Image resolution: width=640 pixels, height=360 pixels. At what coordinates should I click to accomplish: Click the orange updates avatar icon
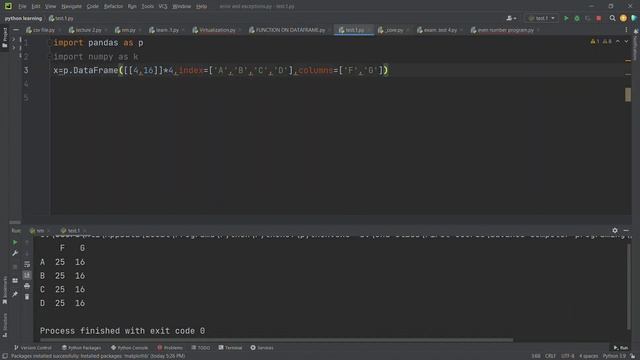coord(623,18)
